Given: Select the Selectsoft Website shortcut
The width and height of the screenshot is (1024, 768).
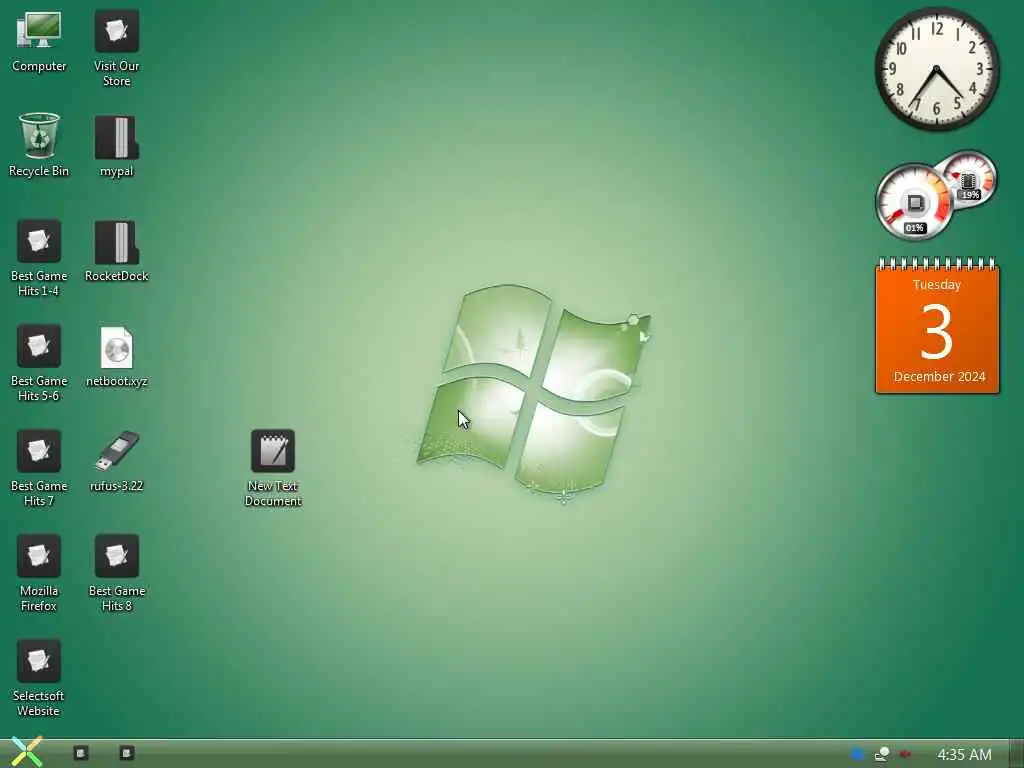Looking at the screenshot, I should [39, 678].
